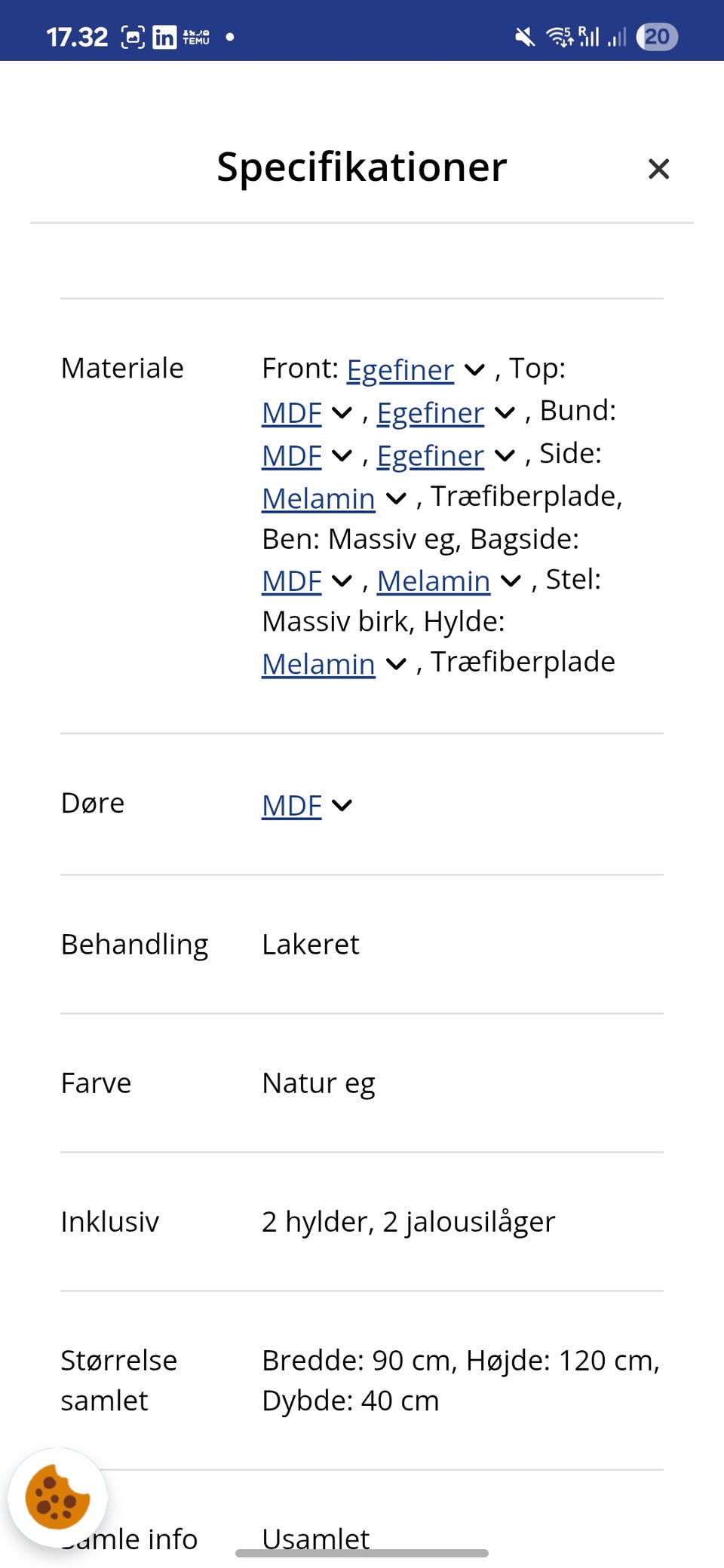Image resolution: width=724 pixels, height=1568 pixels.
Task: Tap the Specifikationer heading
Action: pyautogui.click(x=362, y=167)
